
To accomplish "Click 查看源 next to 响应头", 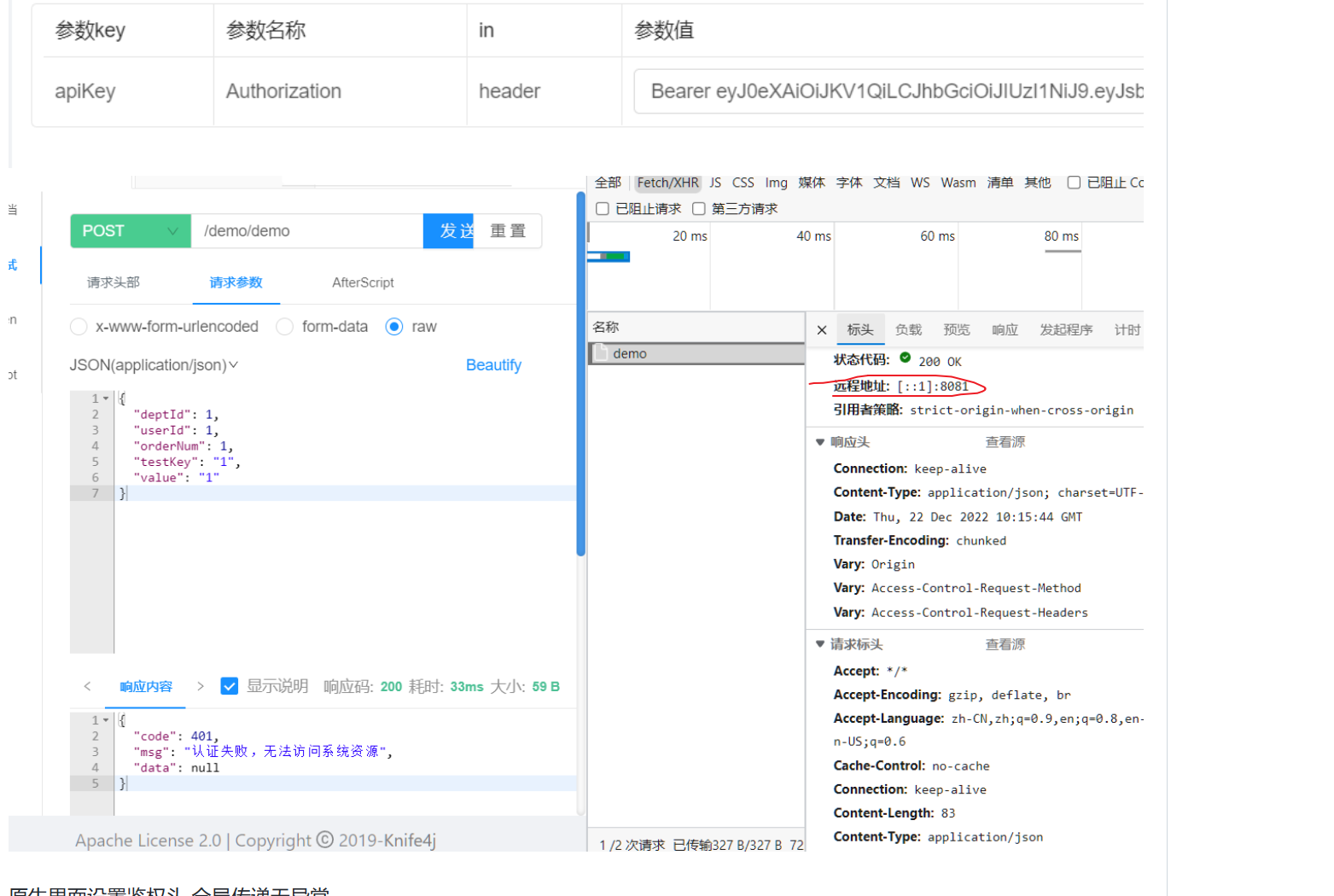I will (x=1005, y=442).
